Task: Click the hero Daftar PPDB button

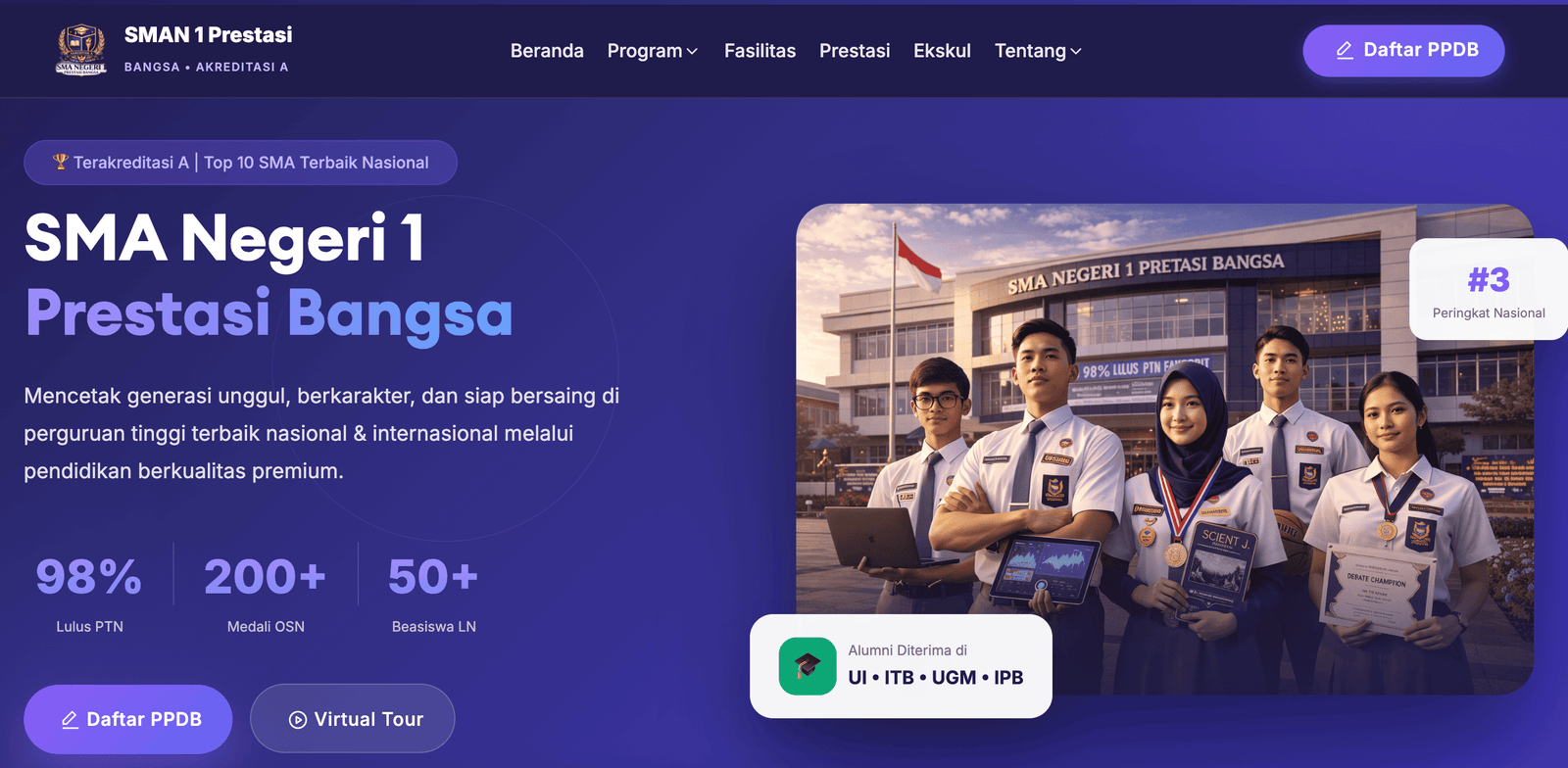Action: 128,719
